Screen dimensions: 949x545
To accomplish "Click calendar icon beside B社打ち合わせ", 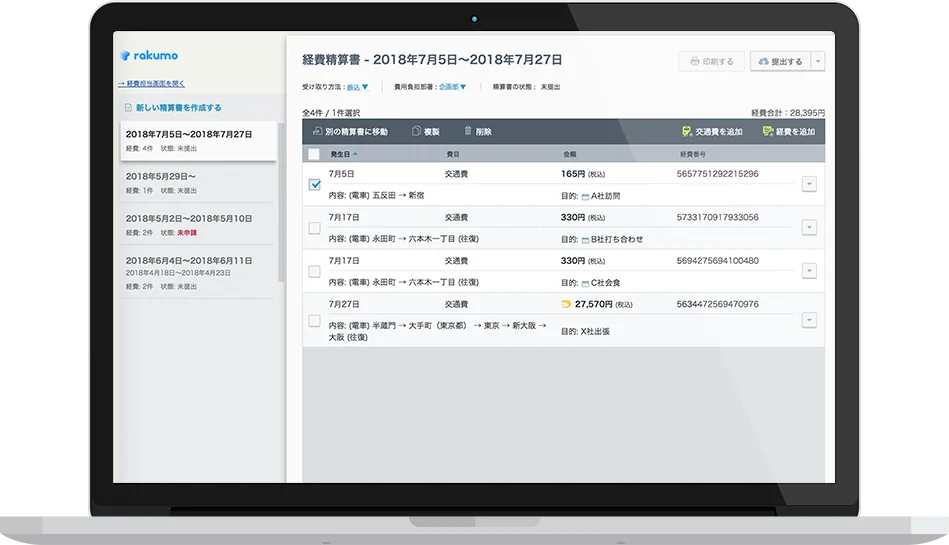I will click(x=585, y=240).
